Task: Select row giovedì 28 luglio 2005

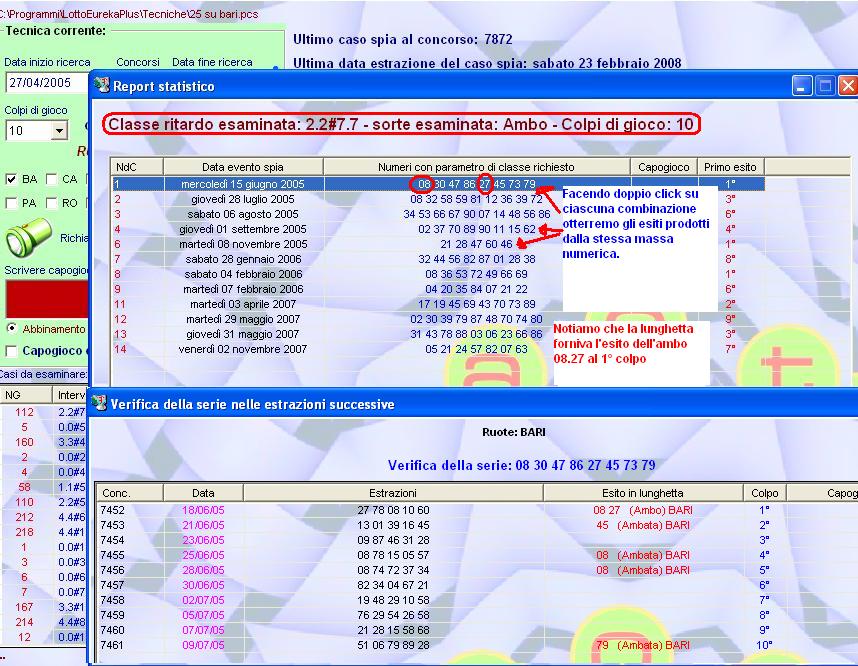Action: point(438,199)
